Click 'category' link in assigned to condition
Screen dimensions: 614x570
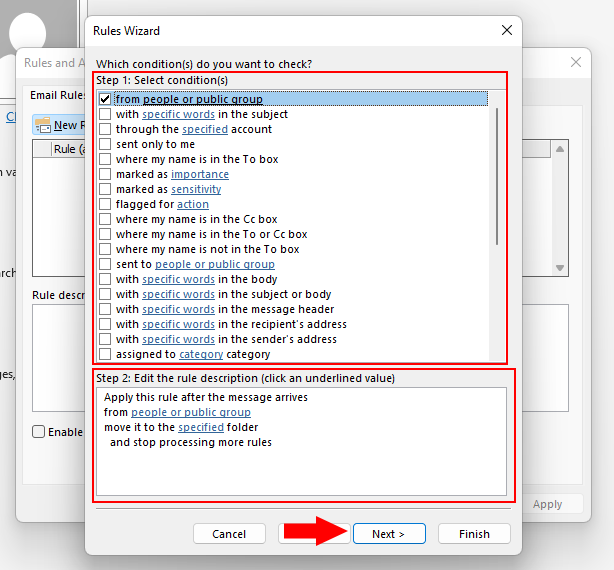[x=201, y=354]
